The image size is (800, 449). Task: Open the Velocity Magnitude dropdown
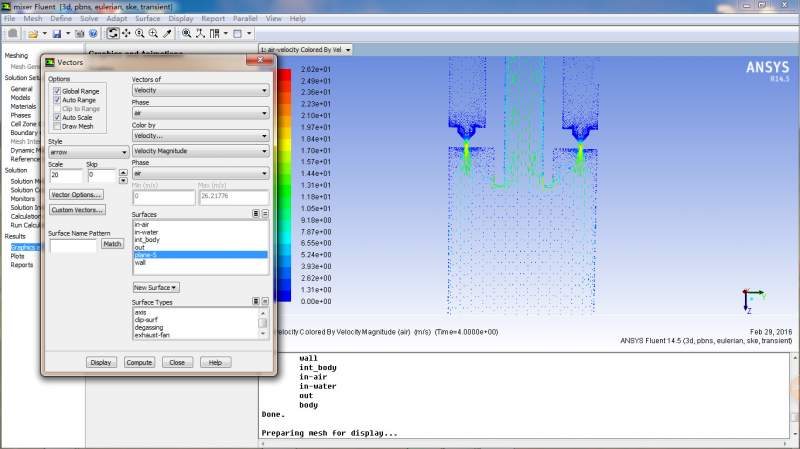click(200, 151)
